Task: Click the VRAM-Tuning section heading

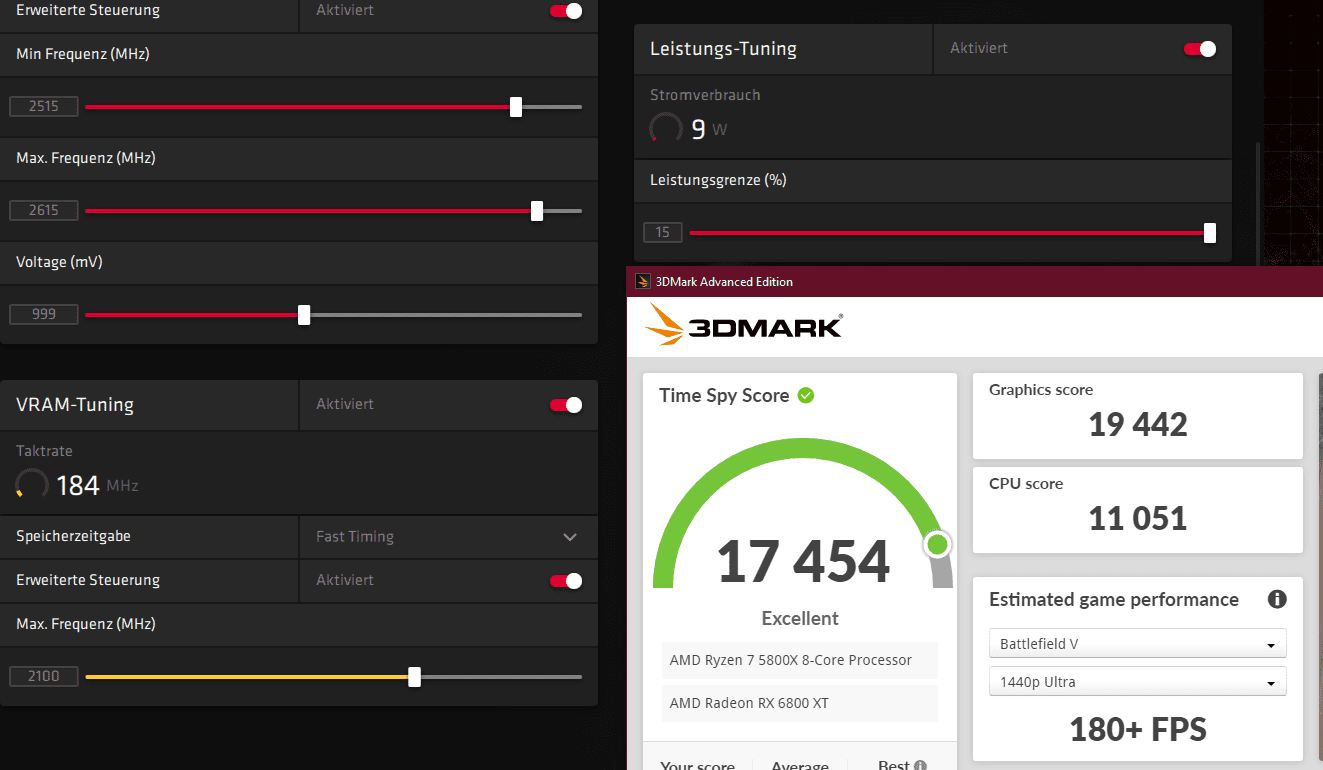Action: [75, 405]
